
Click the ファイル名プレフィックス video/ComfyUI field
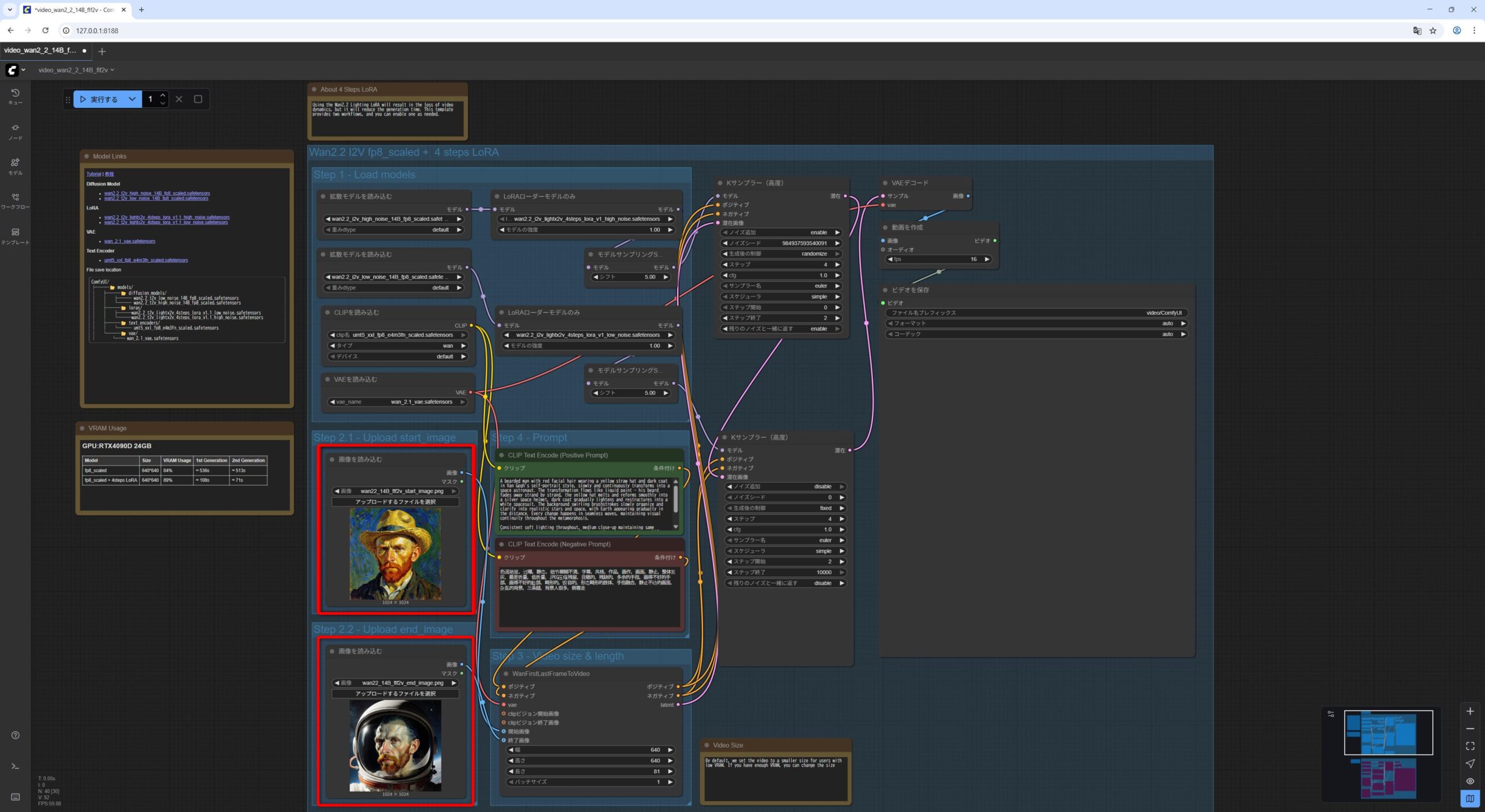[1037, 313]
